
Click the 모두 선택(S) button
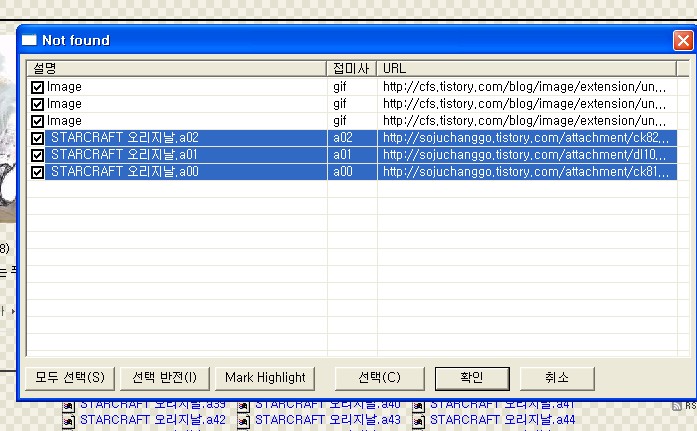coord(70,378)
